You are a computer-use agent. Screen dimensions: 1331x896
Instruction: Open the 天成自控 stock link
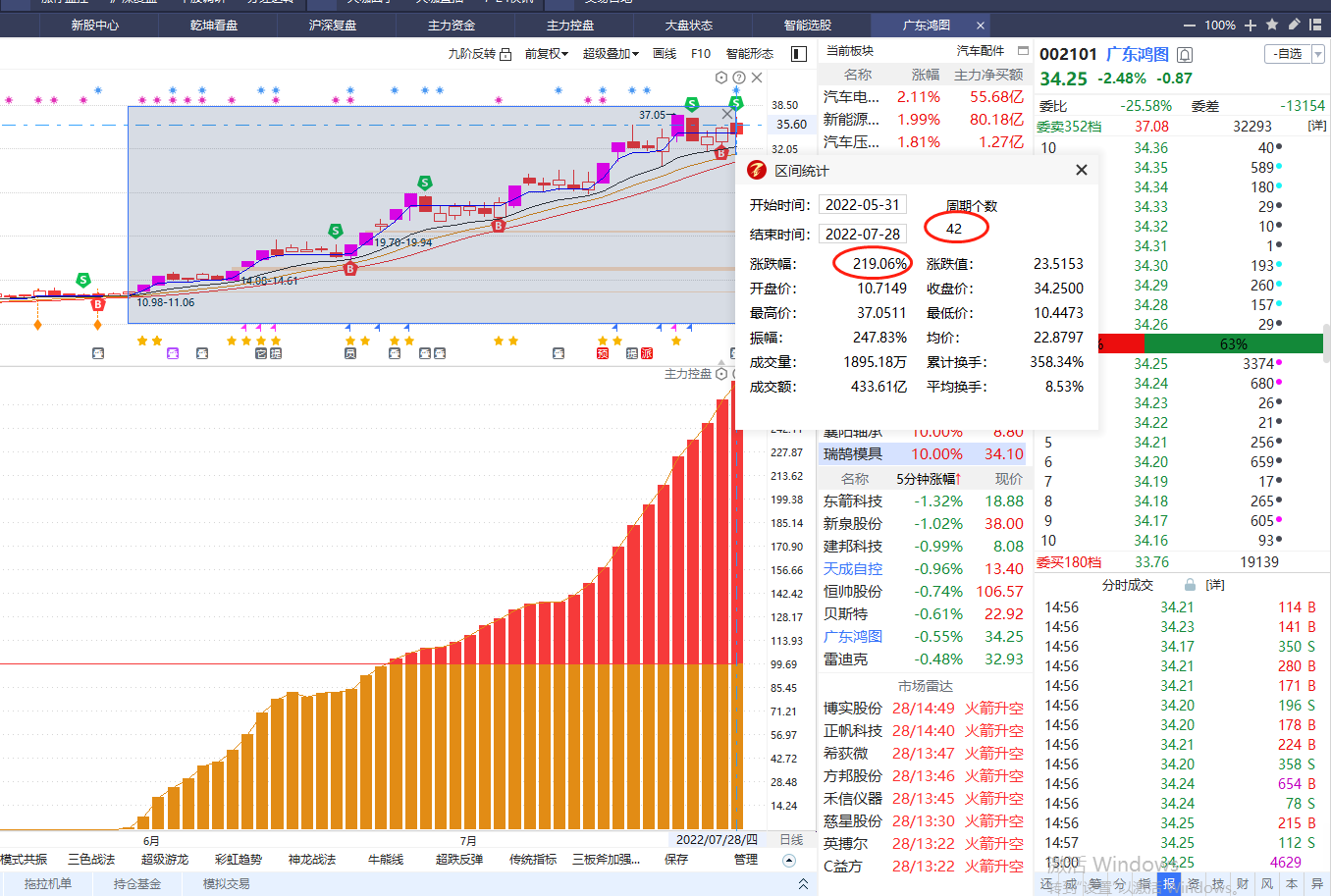point(853,569)
